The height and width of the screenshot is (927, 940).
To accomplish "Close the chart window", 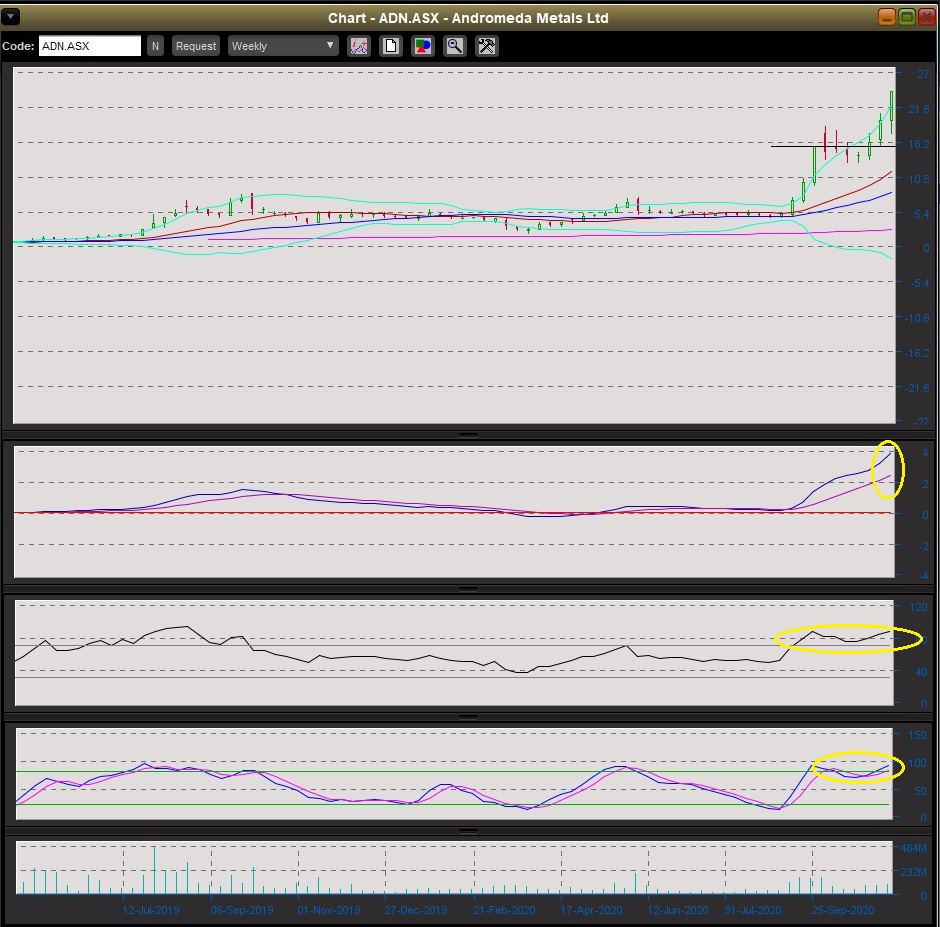I will coord(927,17).
